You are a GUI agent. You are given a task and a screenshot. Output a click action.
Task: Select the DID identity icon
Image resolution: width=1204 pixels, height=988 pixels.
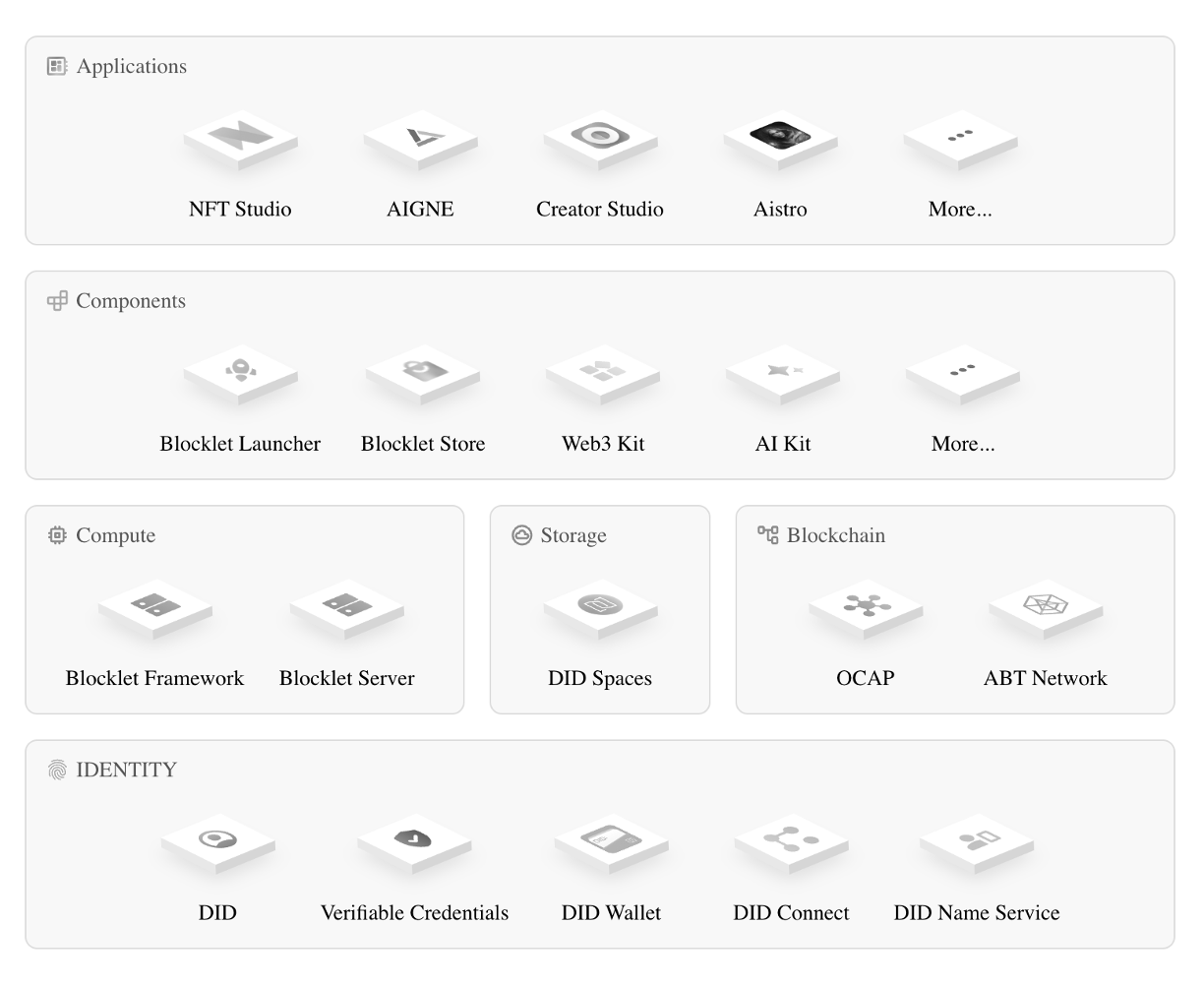pos(217,841)
